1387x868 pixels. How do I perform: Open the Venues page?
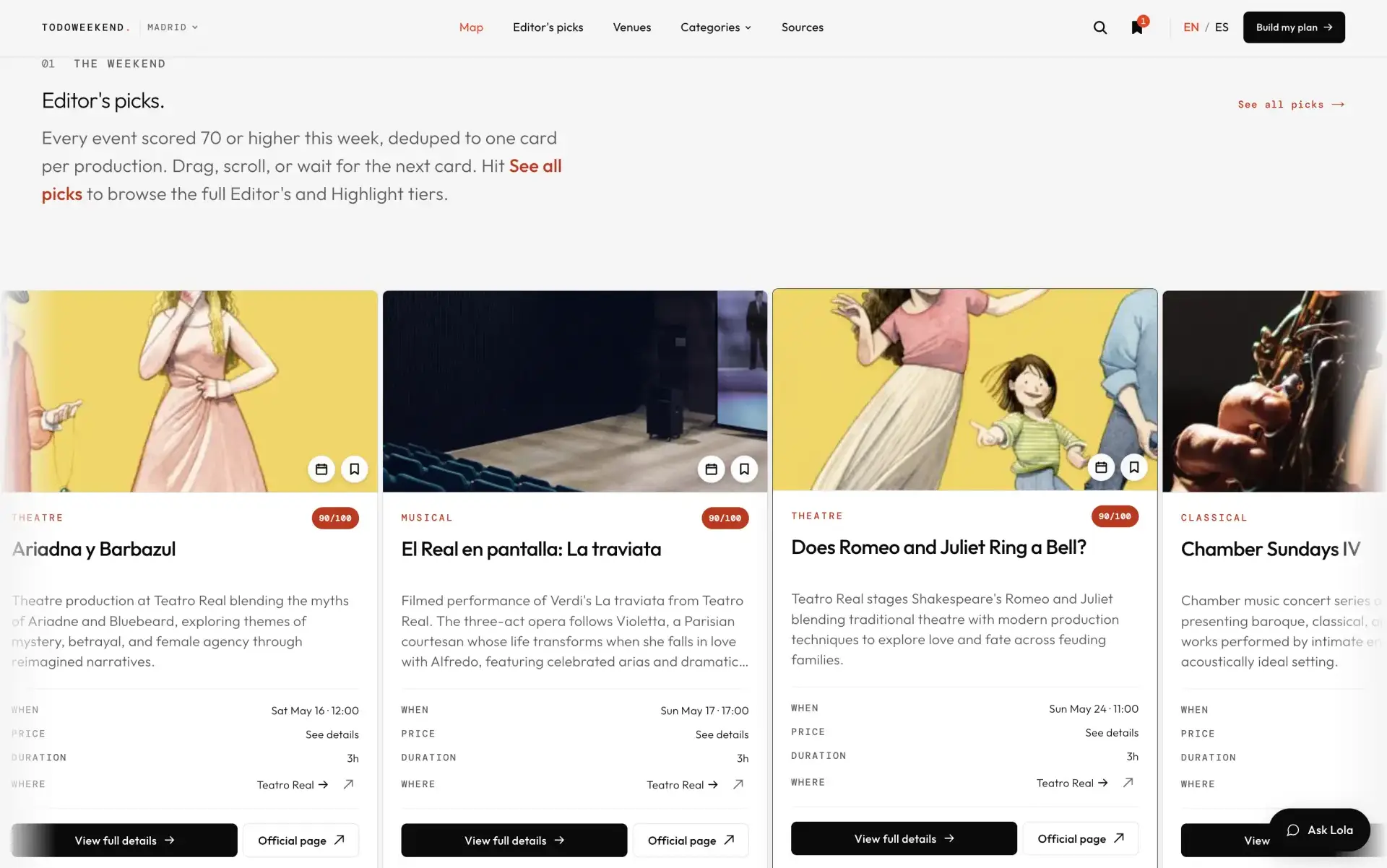pos(632,27)
